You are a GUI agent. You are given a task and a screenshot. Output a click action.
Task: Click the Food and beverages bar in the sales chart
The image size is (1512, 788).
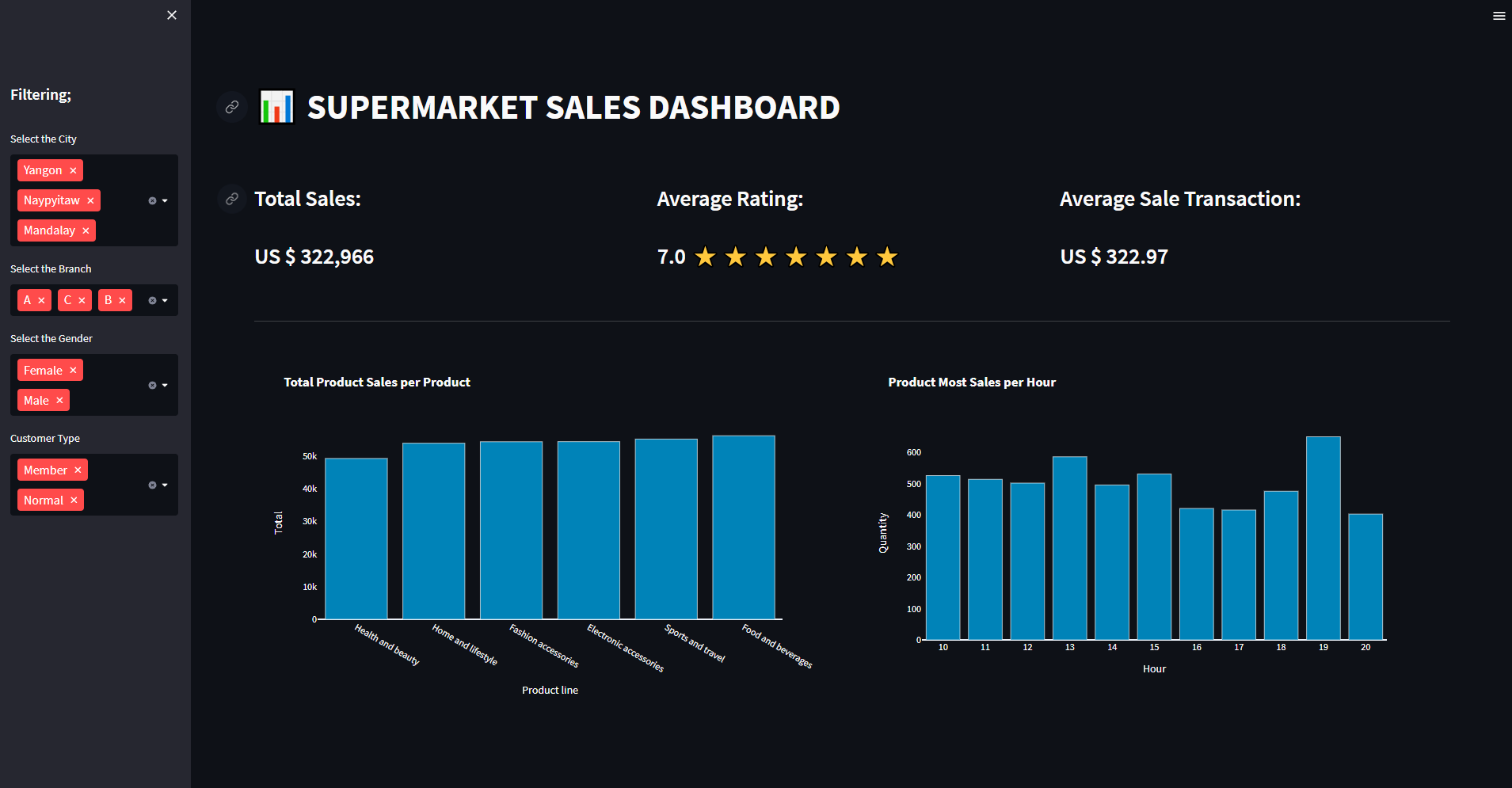pos(743,527)
